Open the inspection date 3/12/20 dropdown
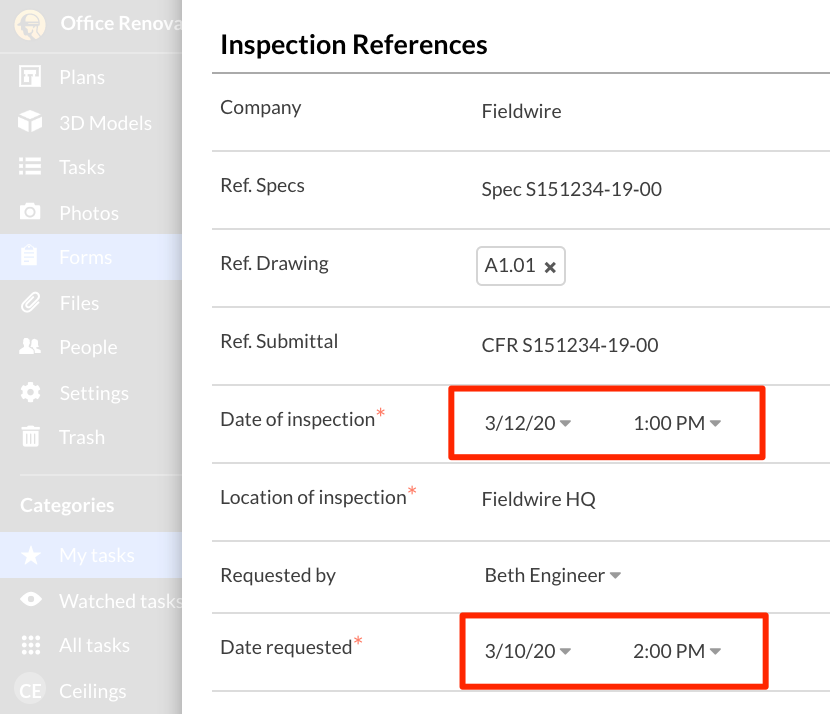 (x=527, y=423)
